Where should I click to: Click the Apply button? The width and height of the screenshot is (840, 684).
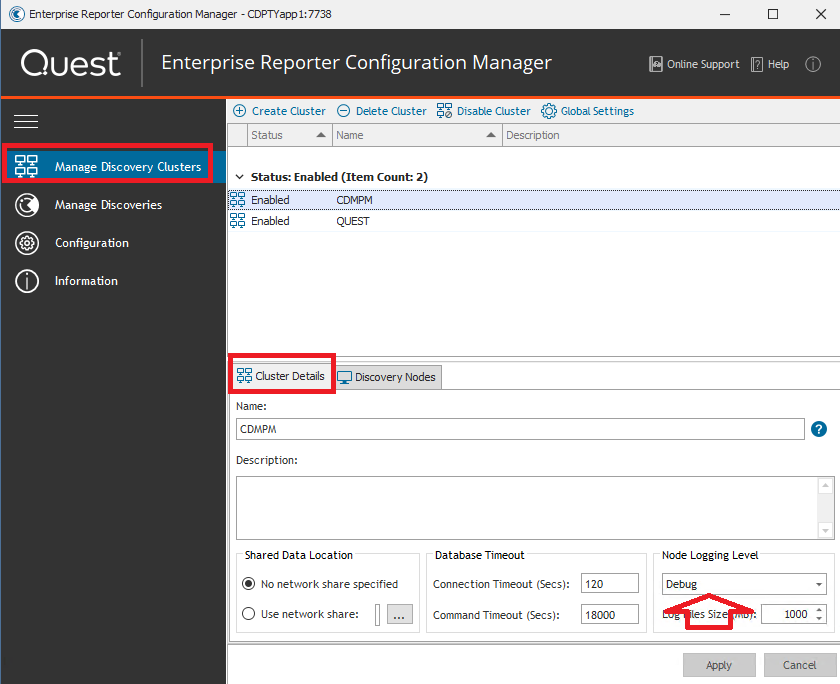[719, 665]
